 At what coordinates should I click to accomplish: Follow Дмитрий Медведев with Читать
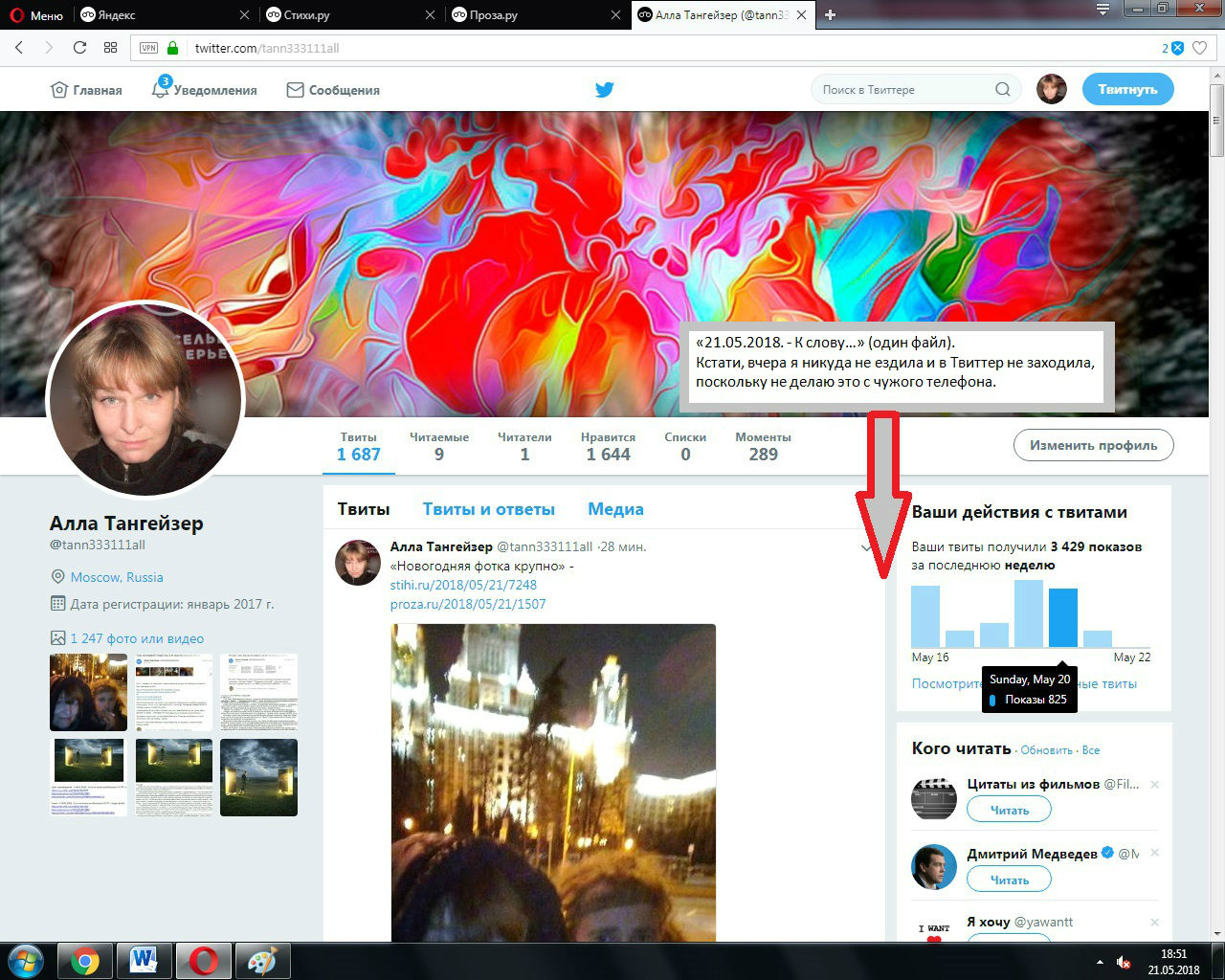(1009, 880)
